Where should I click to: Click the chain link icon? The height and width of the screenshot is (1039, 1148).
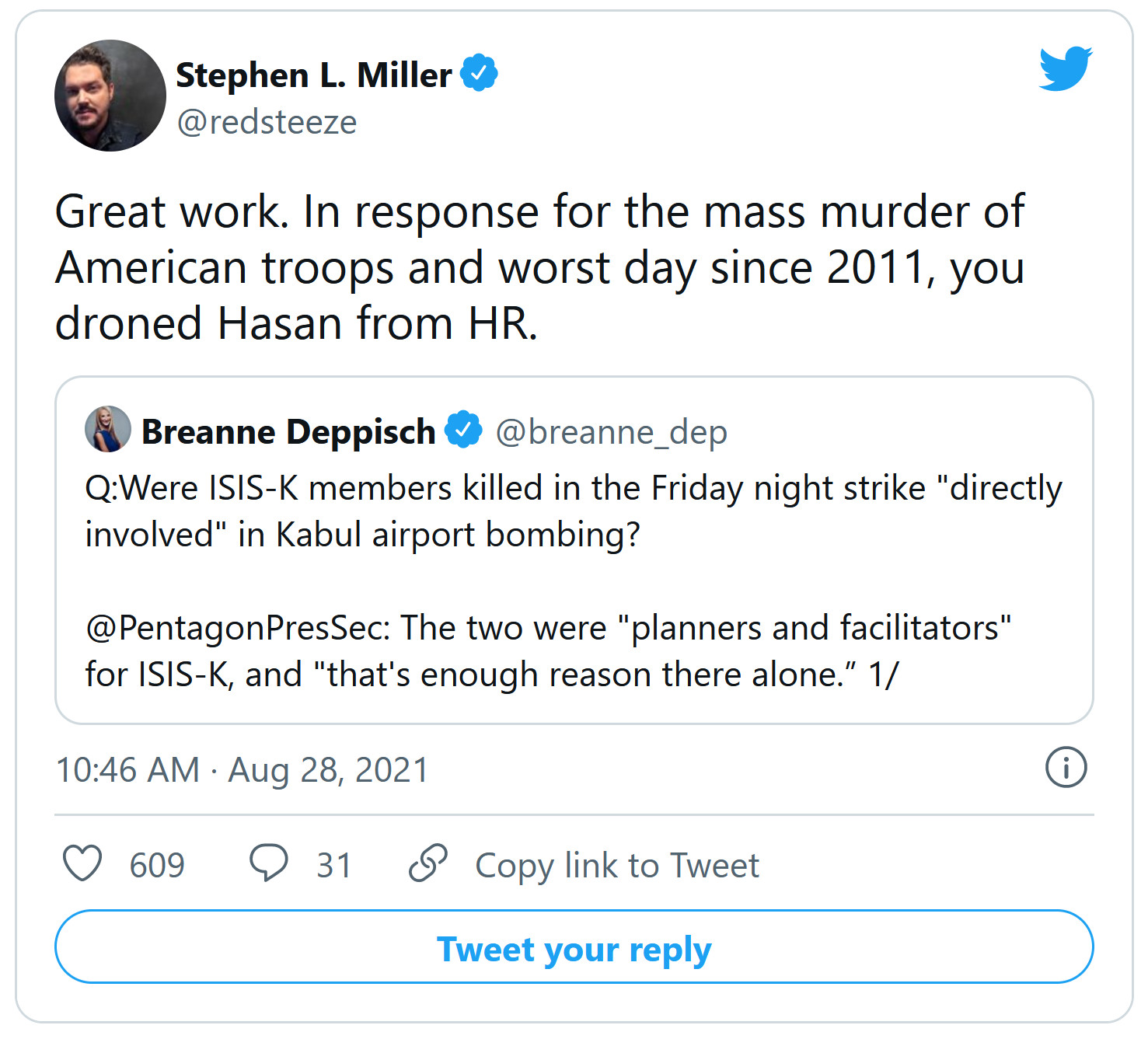[x=428, y=863]
